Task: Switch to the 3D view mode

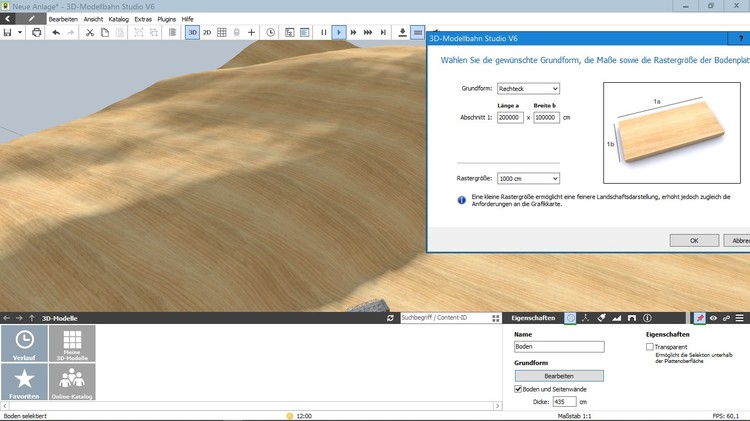Action: click(x=192, y=32)
